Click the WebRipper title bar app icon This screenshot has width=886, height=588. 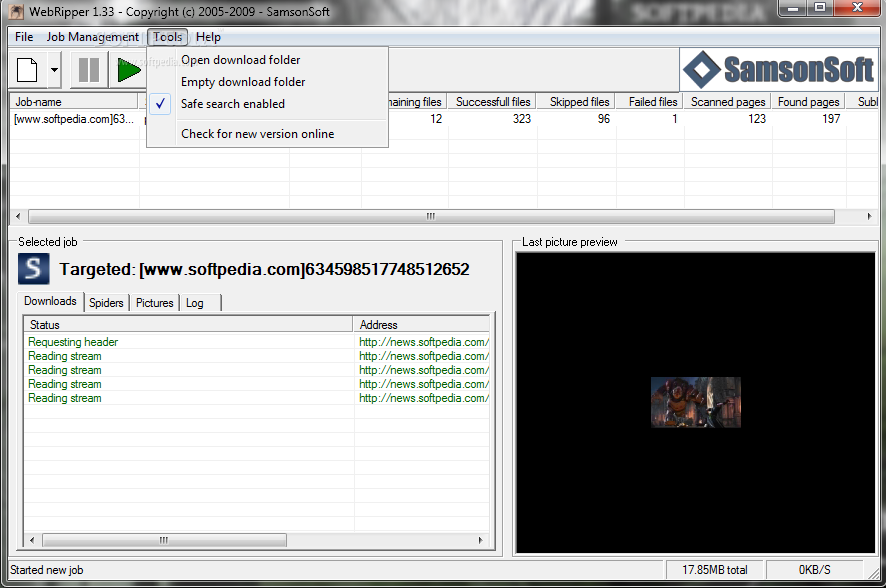coord(16,11)
